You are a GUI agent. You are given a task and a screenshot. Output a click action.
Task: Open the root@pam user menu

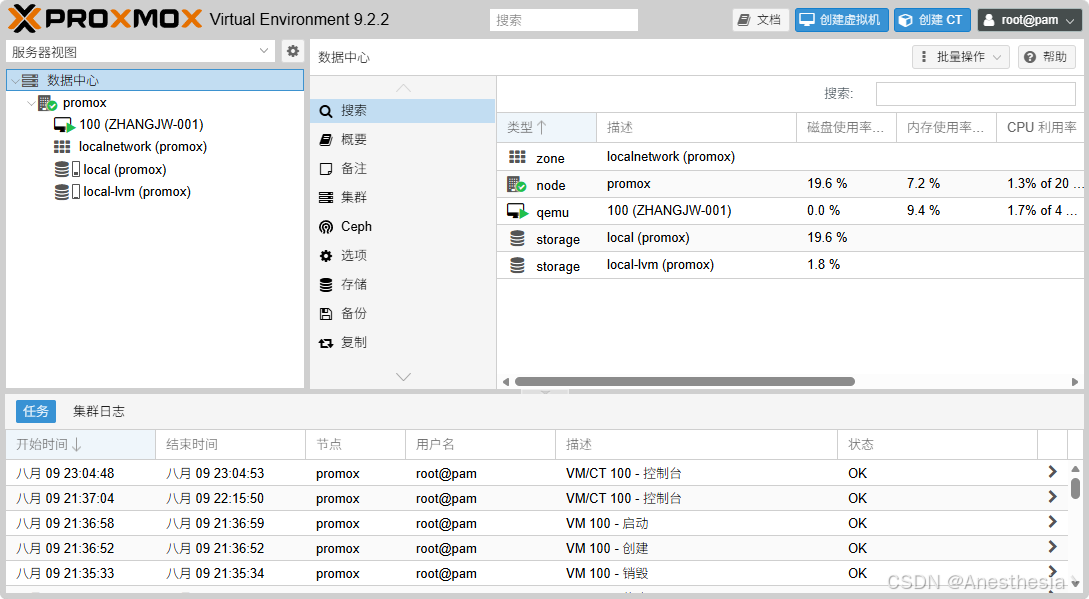pyautogui.click(x=1029, y=20)
